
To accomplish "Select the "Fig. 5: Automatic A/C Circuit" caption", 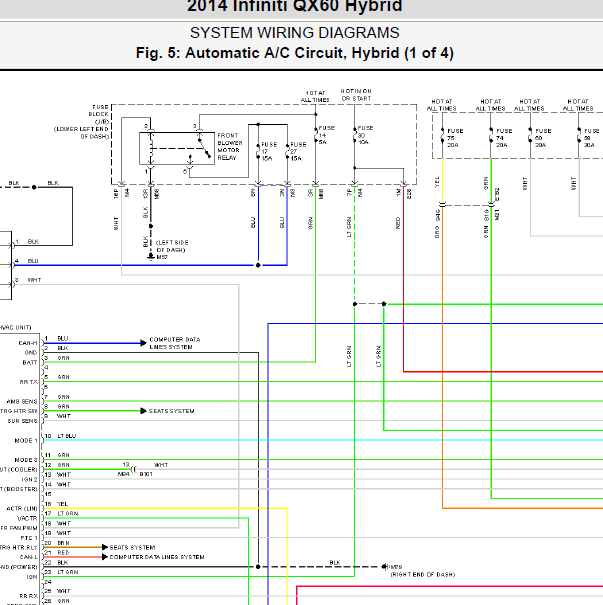I will [241, 53].
